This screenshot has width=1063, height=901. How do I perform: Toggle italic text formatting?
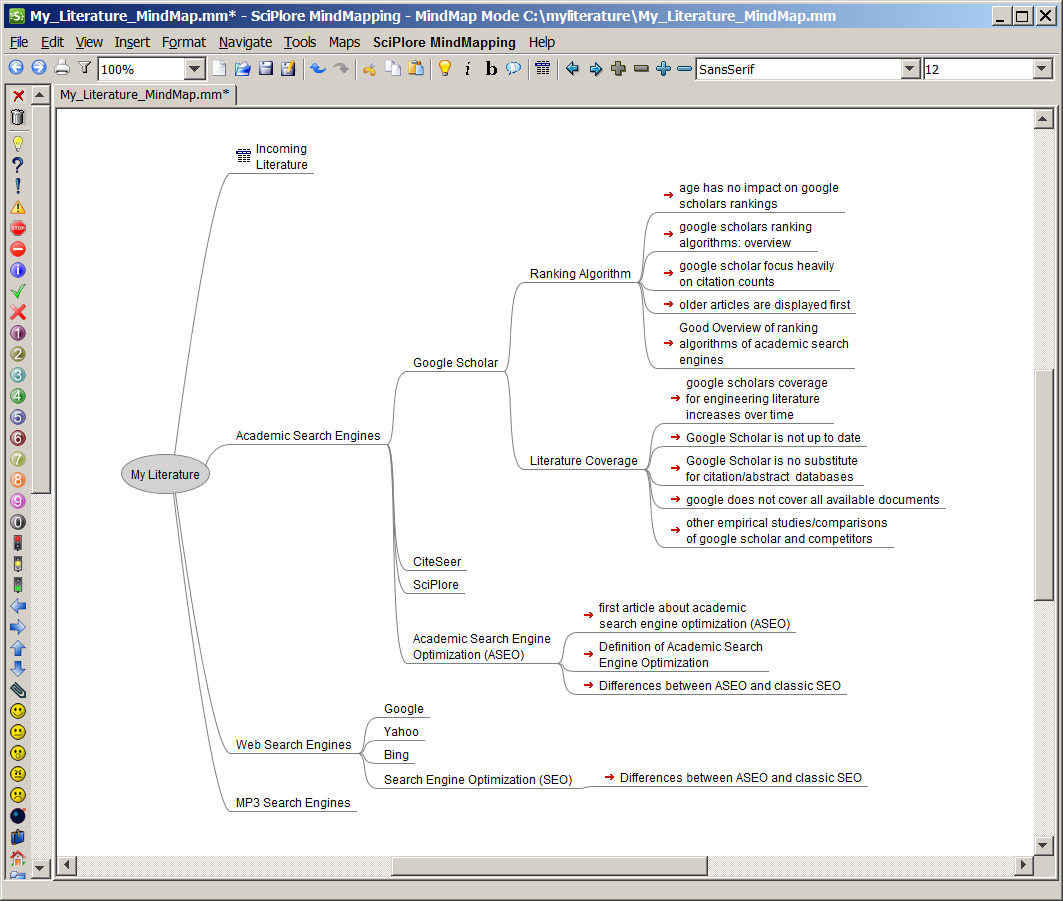click(x=467, y=69)
